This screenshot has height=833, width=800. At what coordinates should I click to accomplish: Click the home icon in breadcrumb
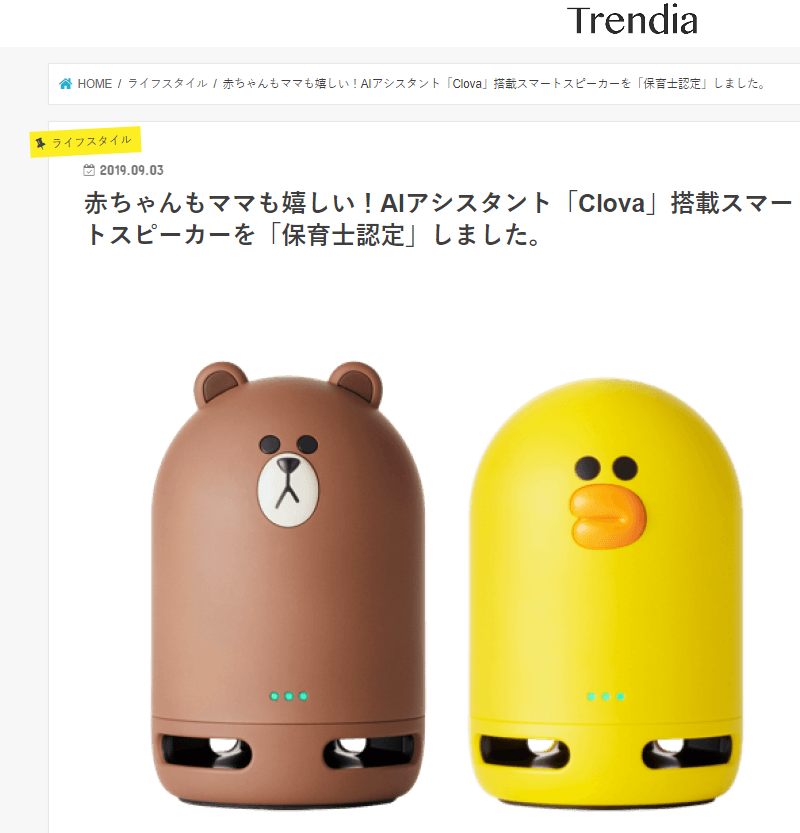coord(65,84)
